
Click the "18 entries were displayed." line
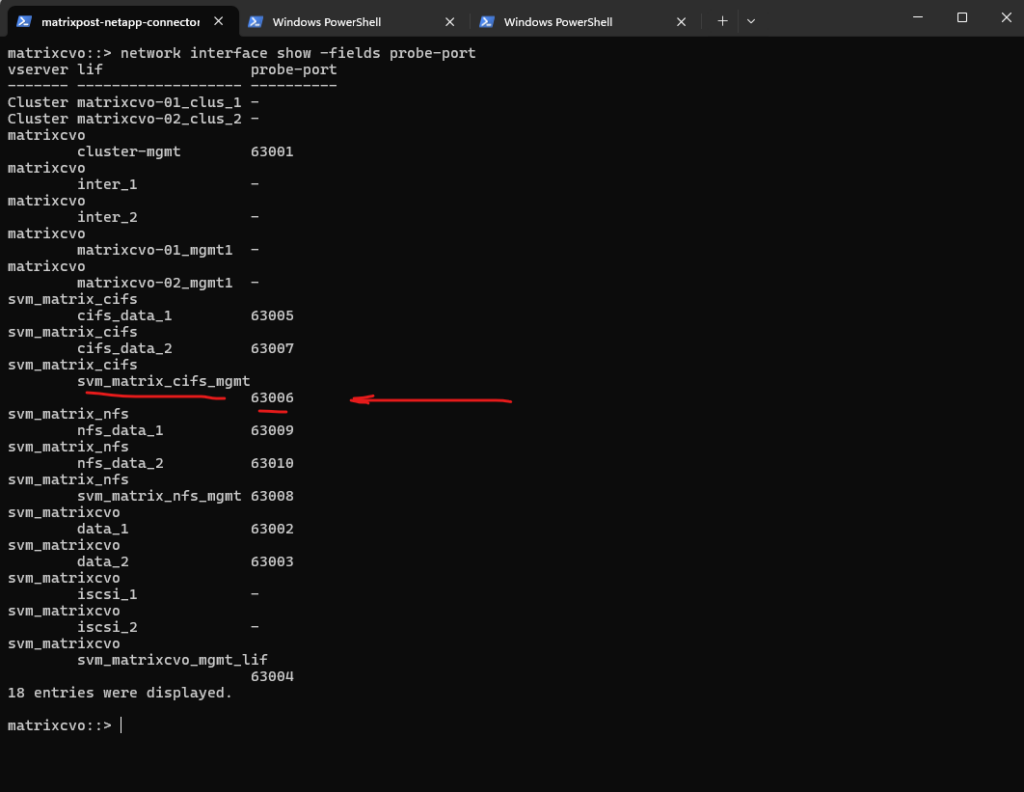coord(119,692)
